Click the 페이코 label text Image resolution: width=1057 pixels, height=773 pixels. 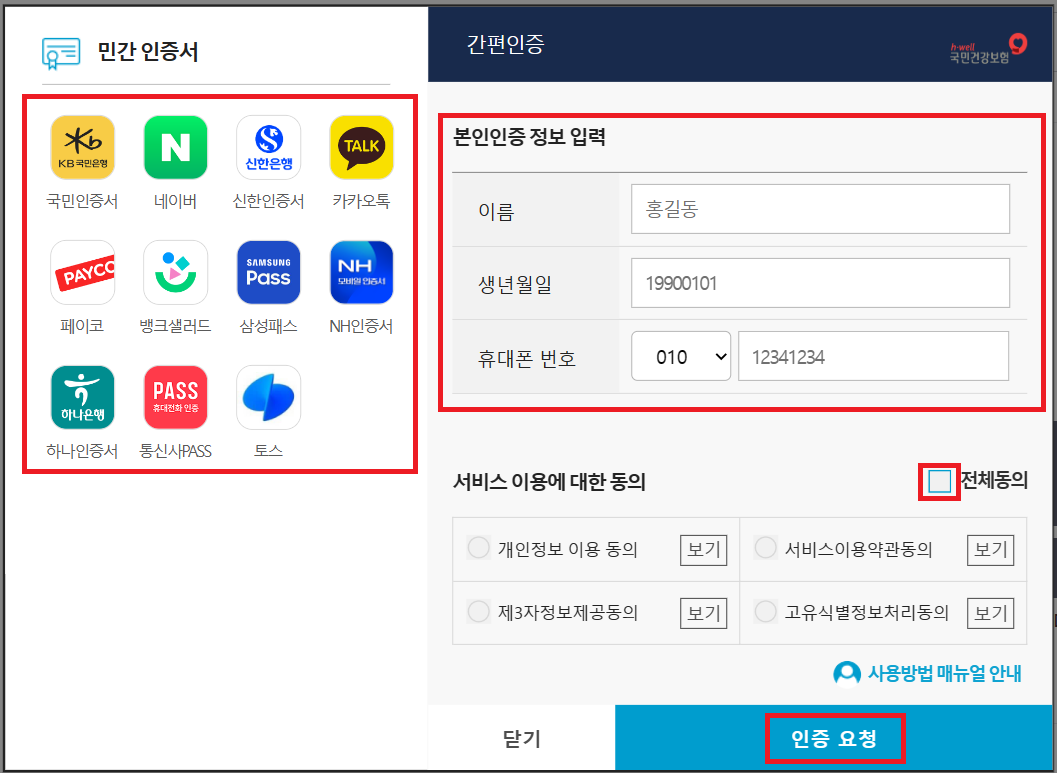pyautogui.click(x=82, y=326)
